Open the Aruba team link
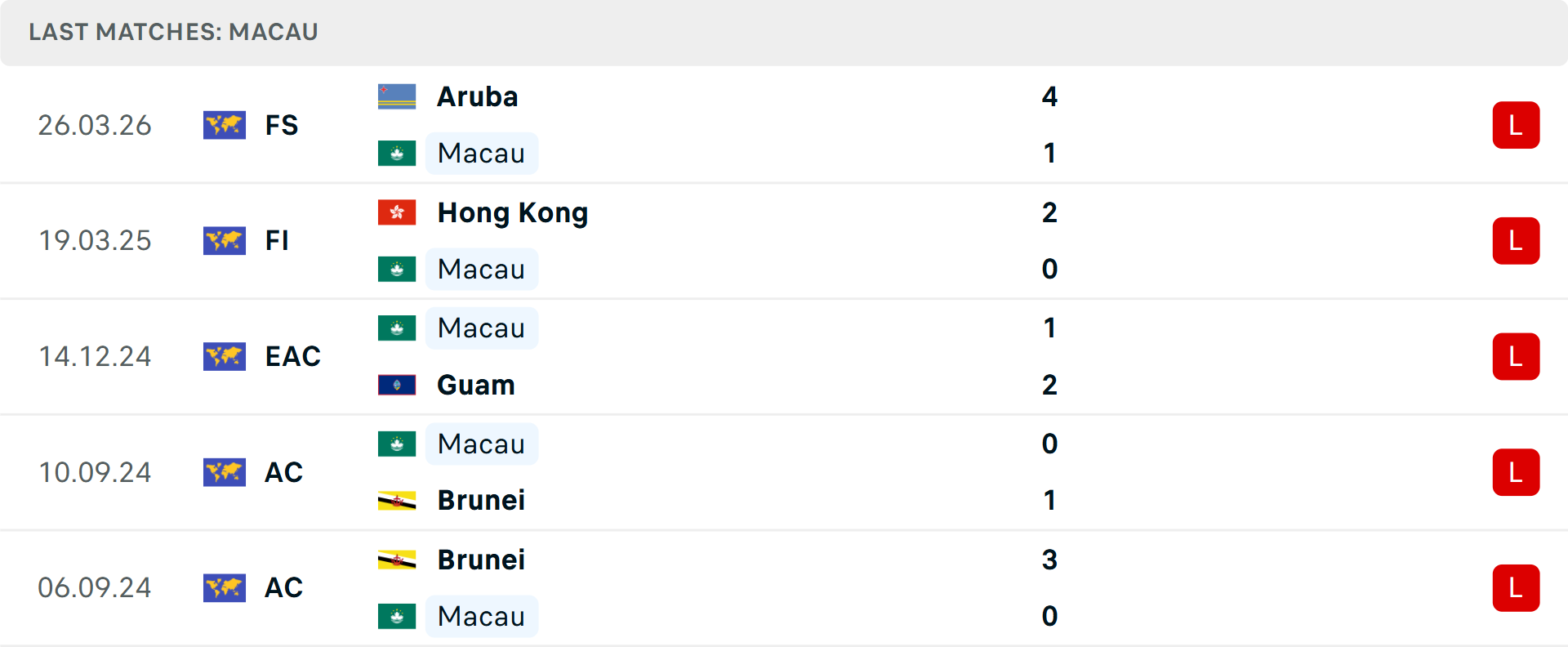The image size is (1568, 647). click(x=478, y=96)
